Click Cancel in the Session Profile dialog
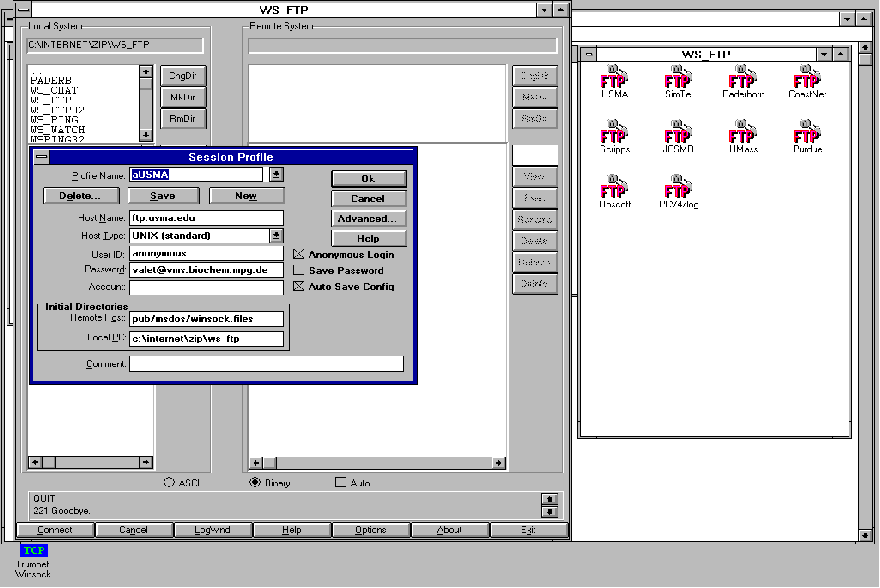 (369, 199)
